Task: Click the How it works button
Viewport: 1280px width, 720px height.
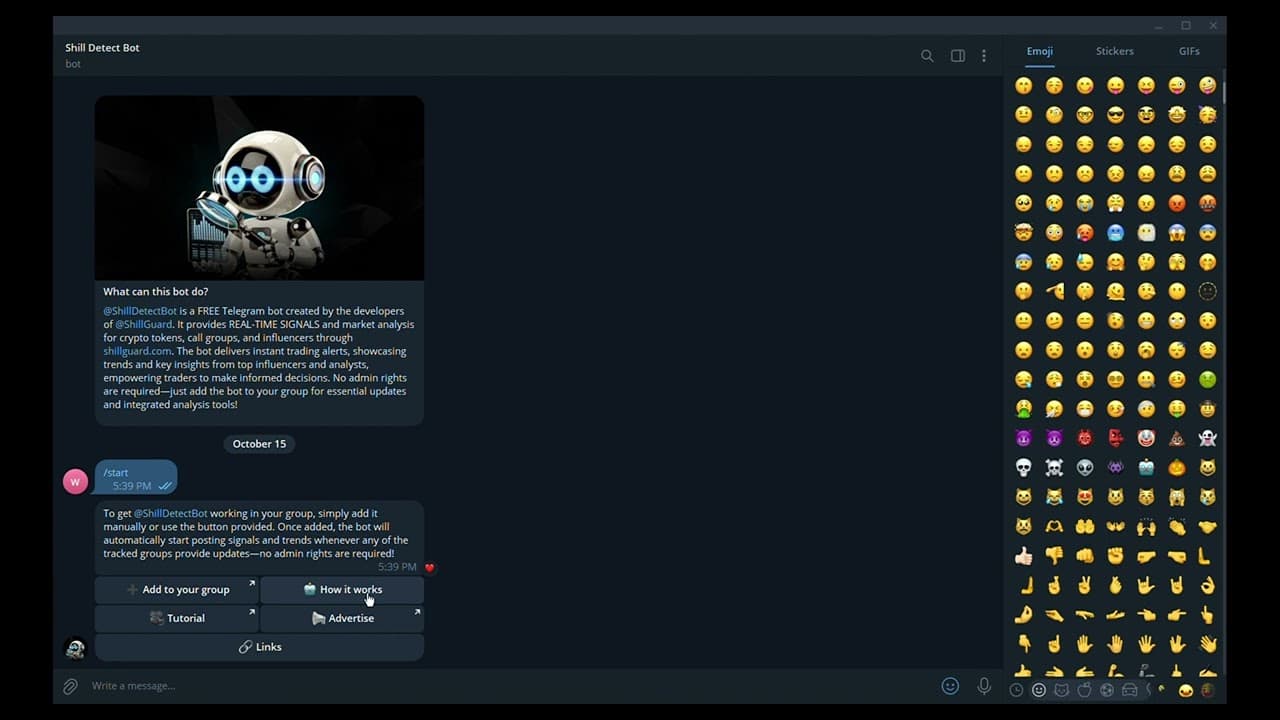Action: click(342, 590)
